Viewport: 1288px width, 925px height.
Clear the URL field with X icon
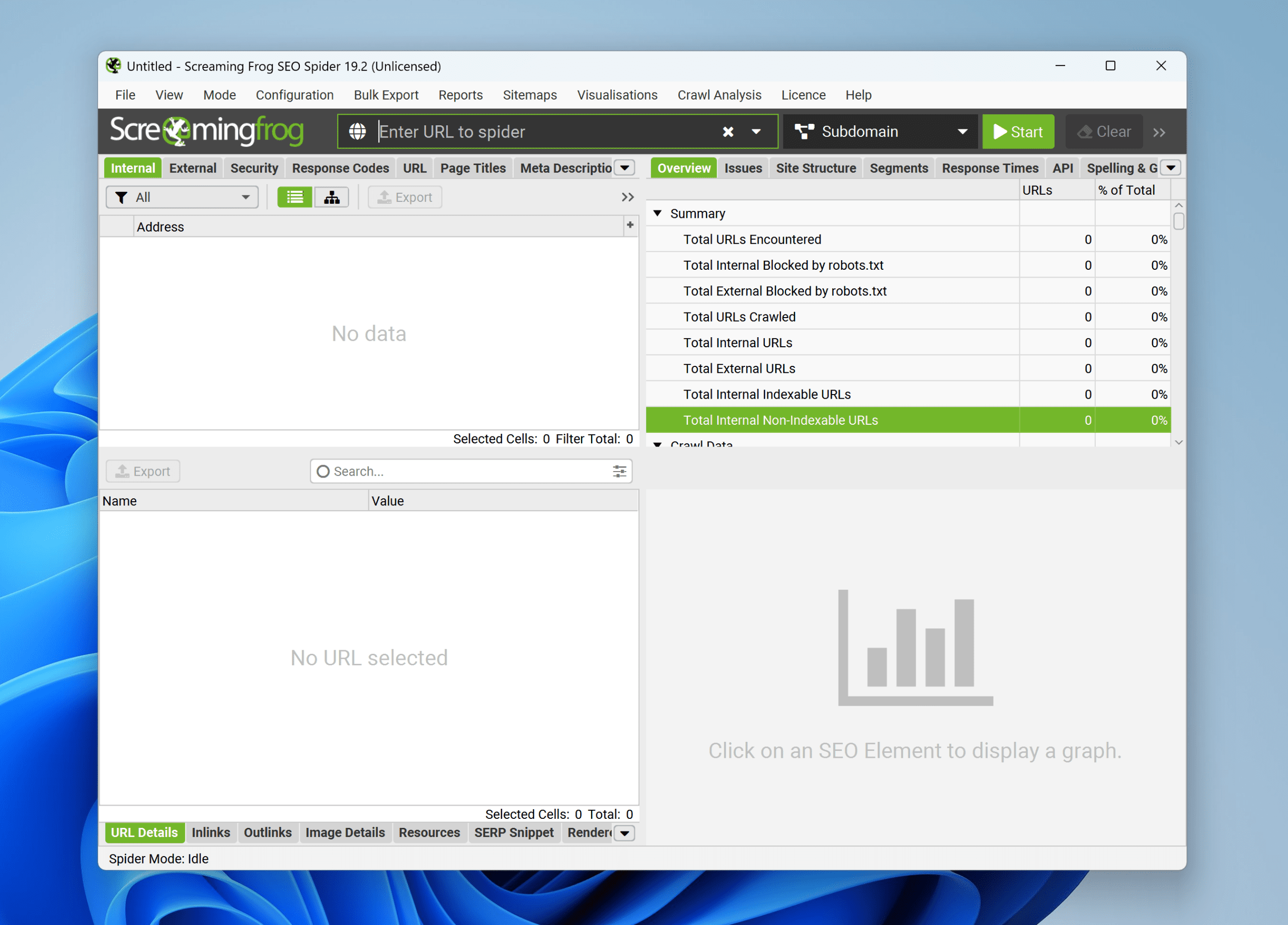pyautogui.click(x=728, y=132)
